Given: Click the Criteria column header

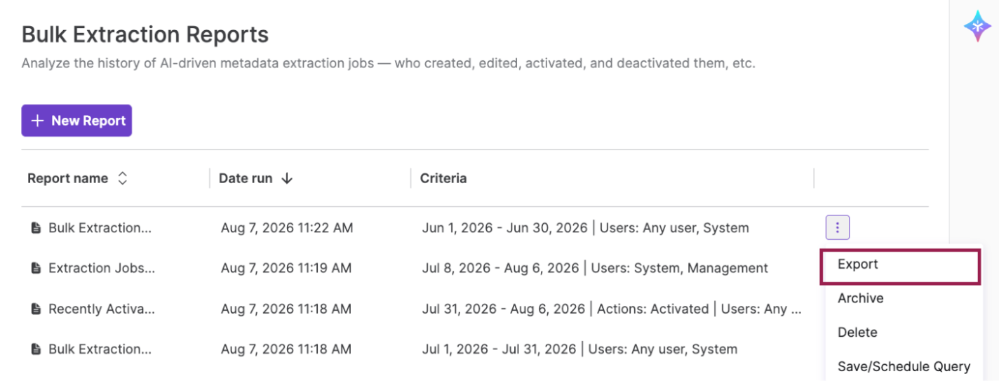Looking at the screenshot, I should tap(443, 178).
